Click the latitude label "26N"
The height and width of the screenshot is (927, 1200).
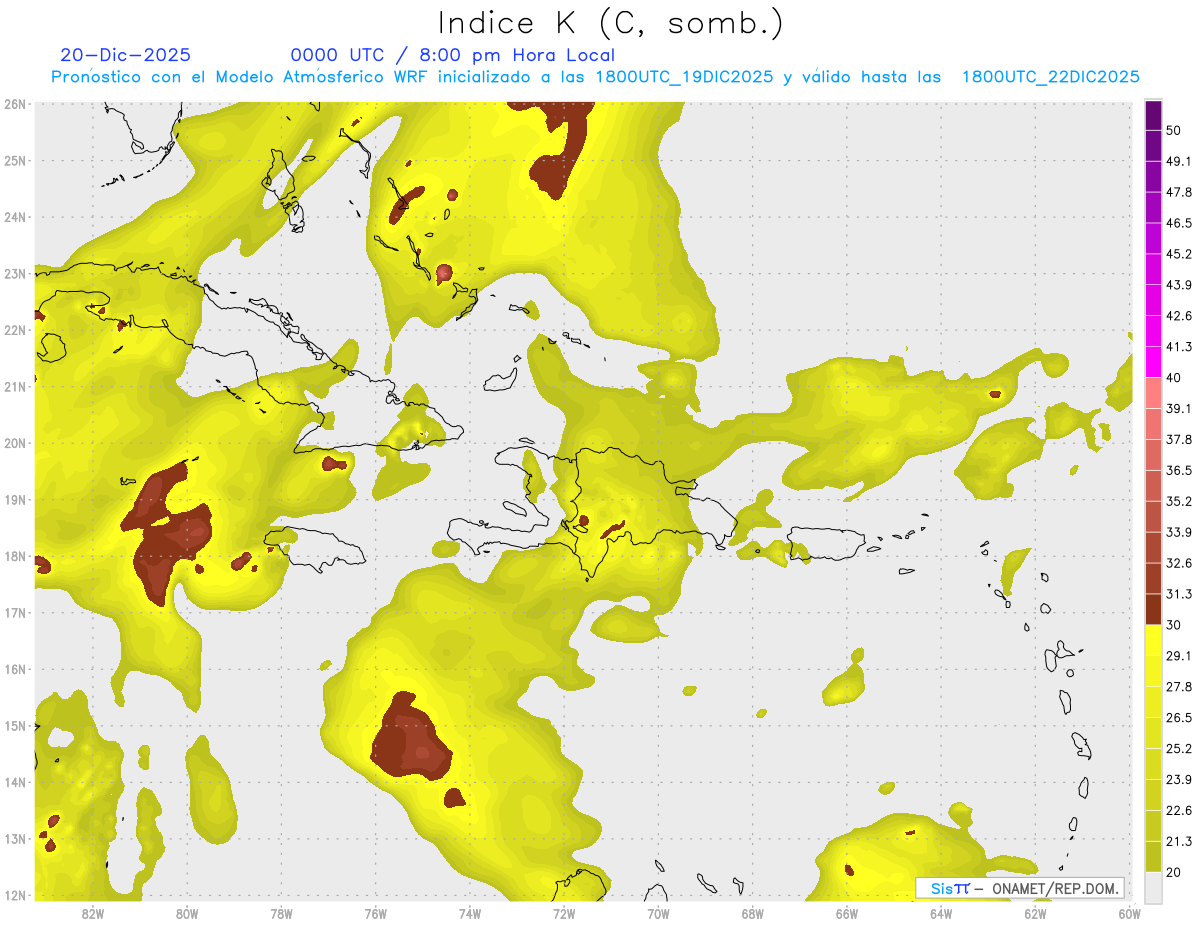click(15, 104)
